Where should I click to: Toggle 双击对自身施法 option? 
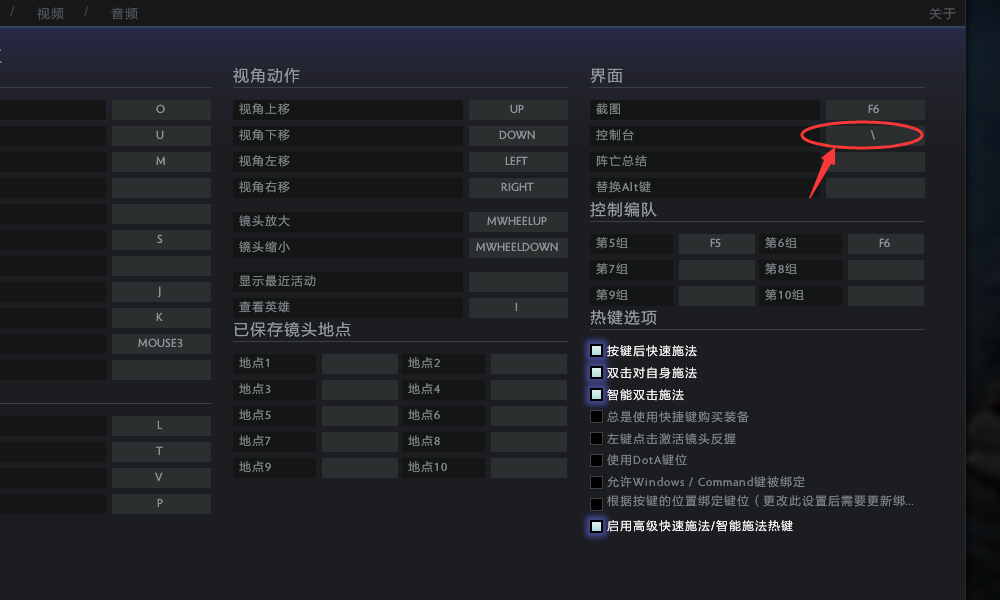tap(596, 372)
